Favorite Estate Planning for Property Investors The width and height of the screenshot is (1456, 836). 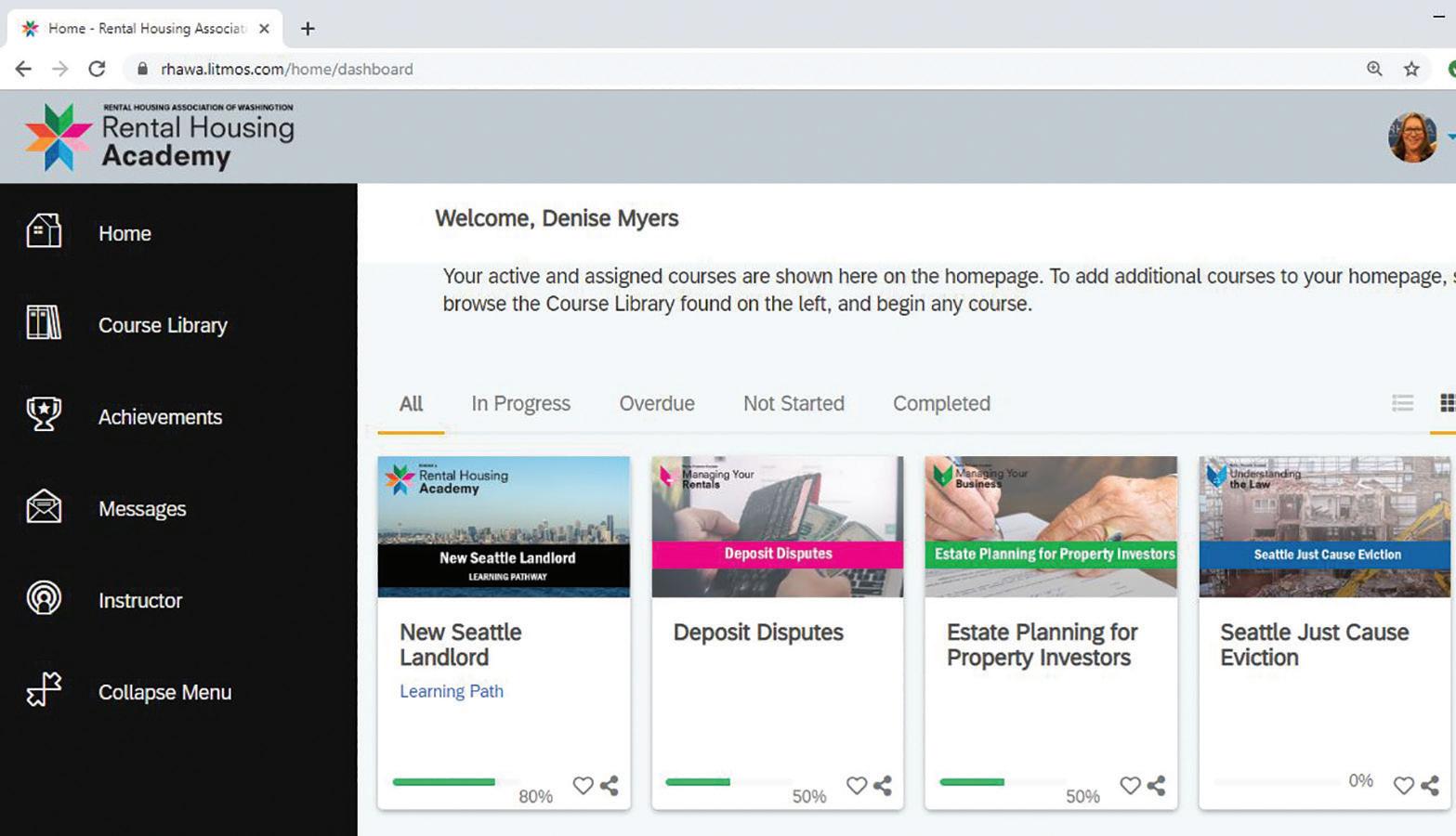[1130, 786]
